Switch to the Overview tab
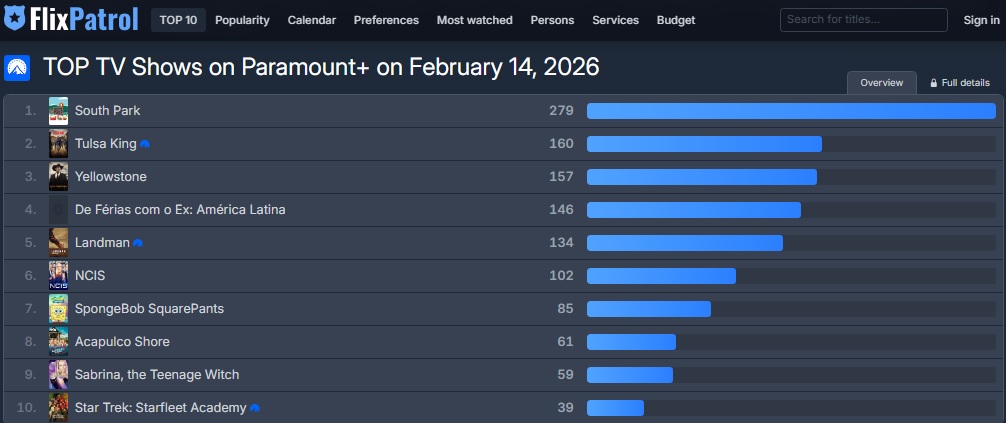Screen dimensions: 1006x423 [x=881, y=83]
